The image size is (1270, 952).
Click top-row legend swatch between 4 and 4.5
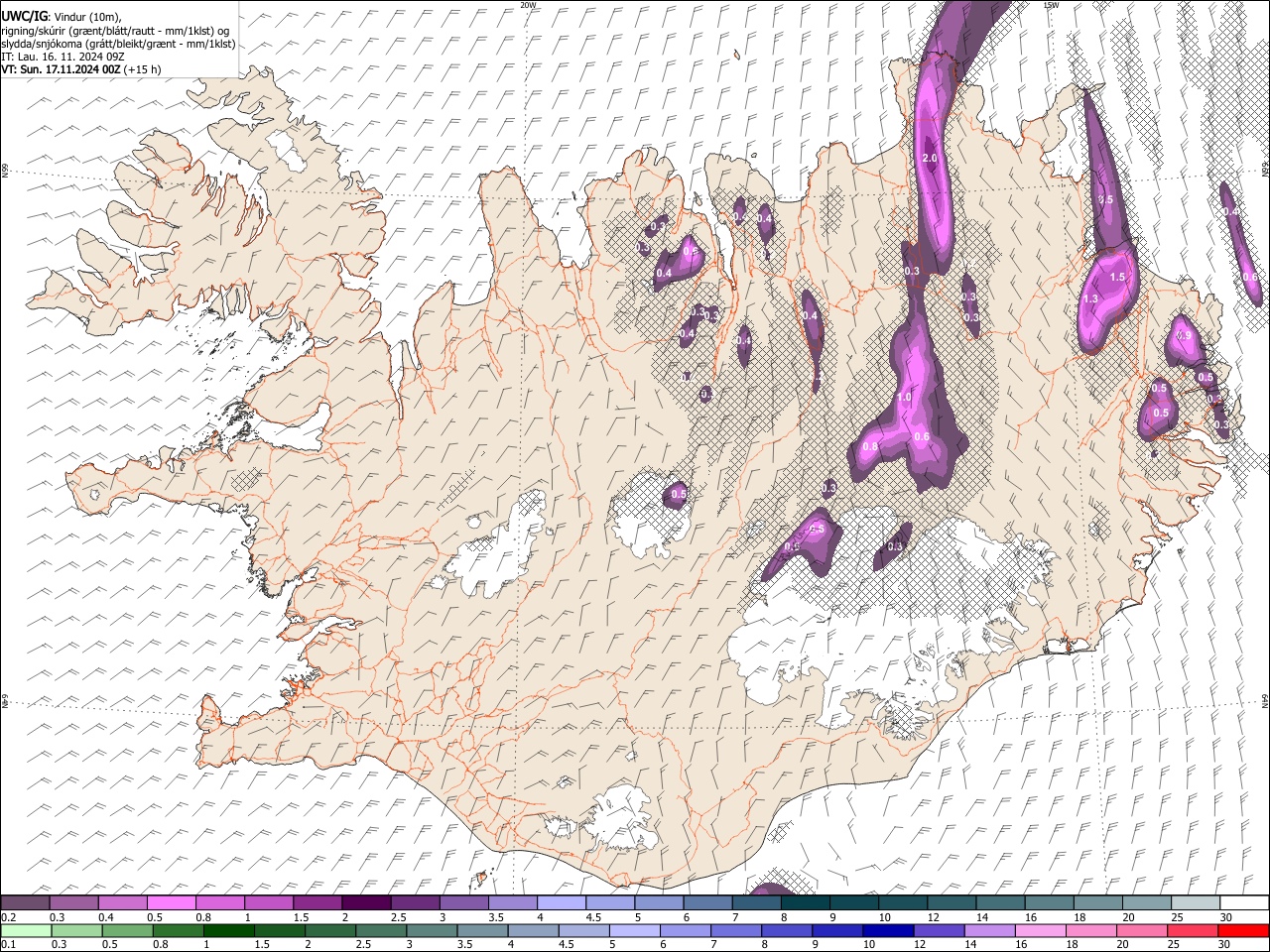click(x=562, y=902)
